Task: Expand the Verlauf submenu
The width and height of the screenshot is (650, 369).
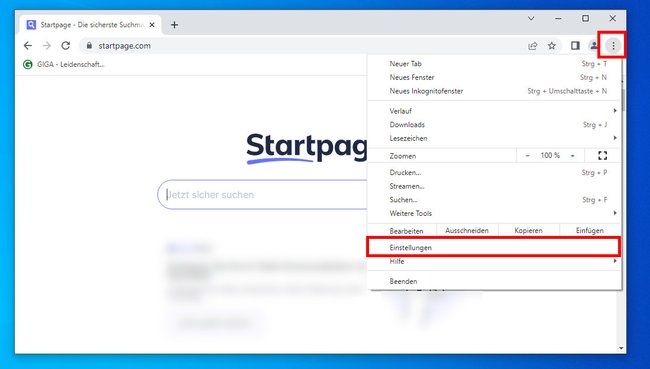Action: pos(494,111)
